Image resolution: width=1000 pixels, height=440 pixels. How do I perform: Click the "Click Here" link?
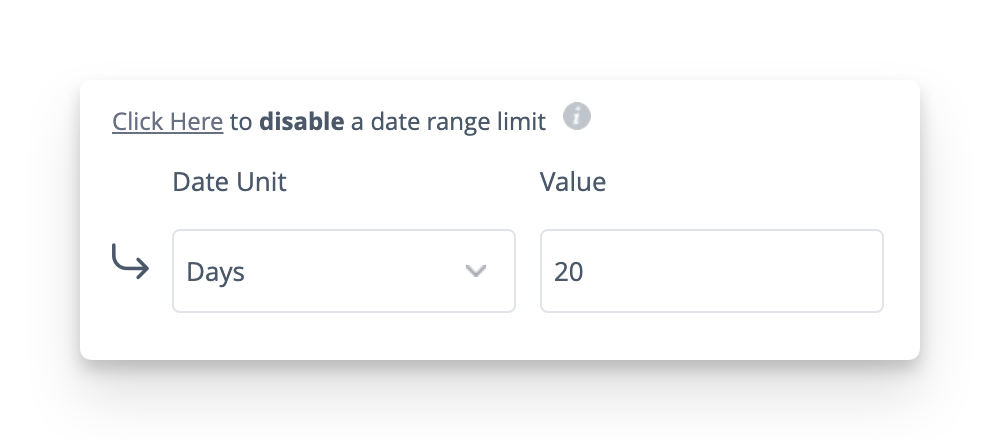pos(167,122)
